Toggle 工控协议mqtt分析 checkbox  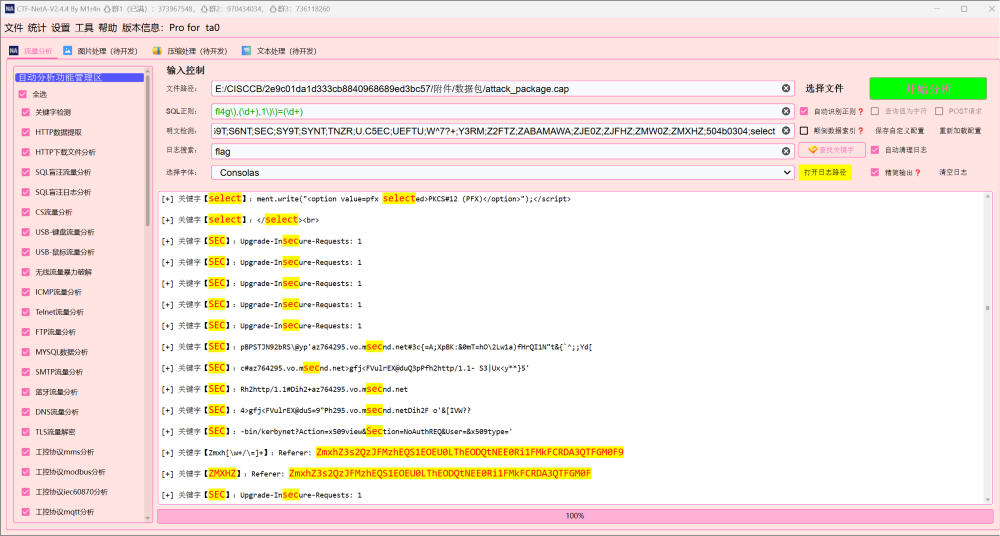point(26,512)
